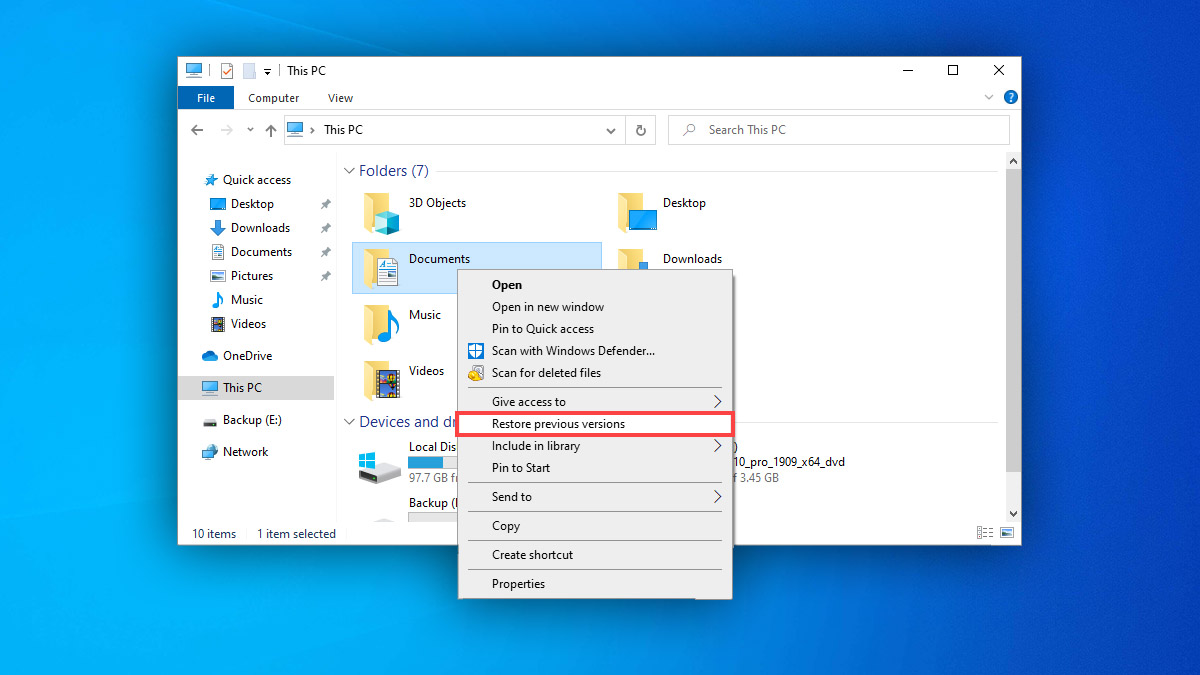This screenshot has width=1200, height=675.
Task: Select Backup (E:) in the navigation pane
Action: pos(252,420)
